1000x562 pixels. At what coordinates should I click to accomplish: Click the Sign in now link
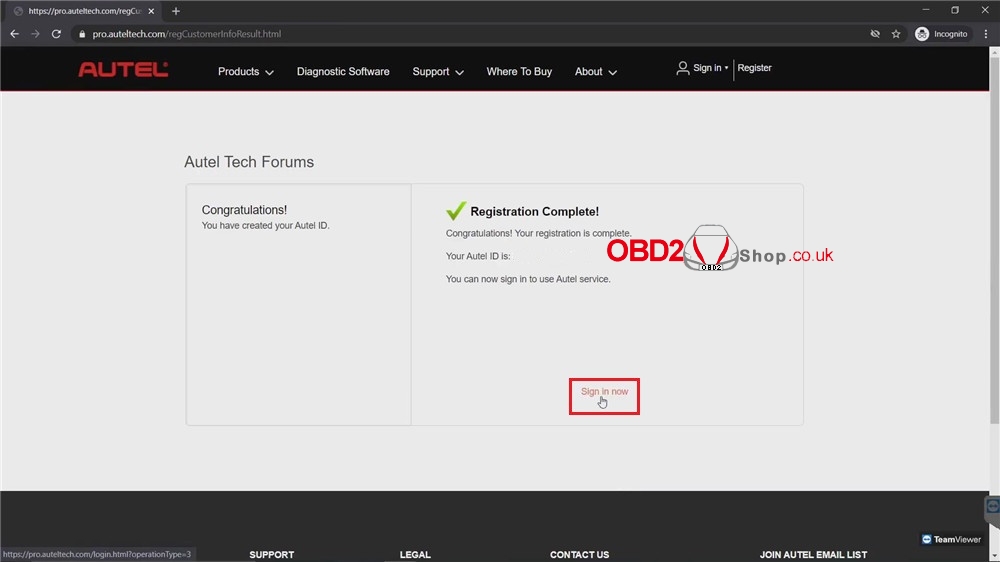pyautogui.click(x=604, y=392)
